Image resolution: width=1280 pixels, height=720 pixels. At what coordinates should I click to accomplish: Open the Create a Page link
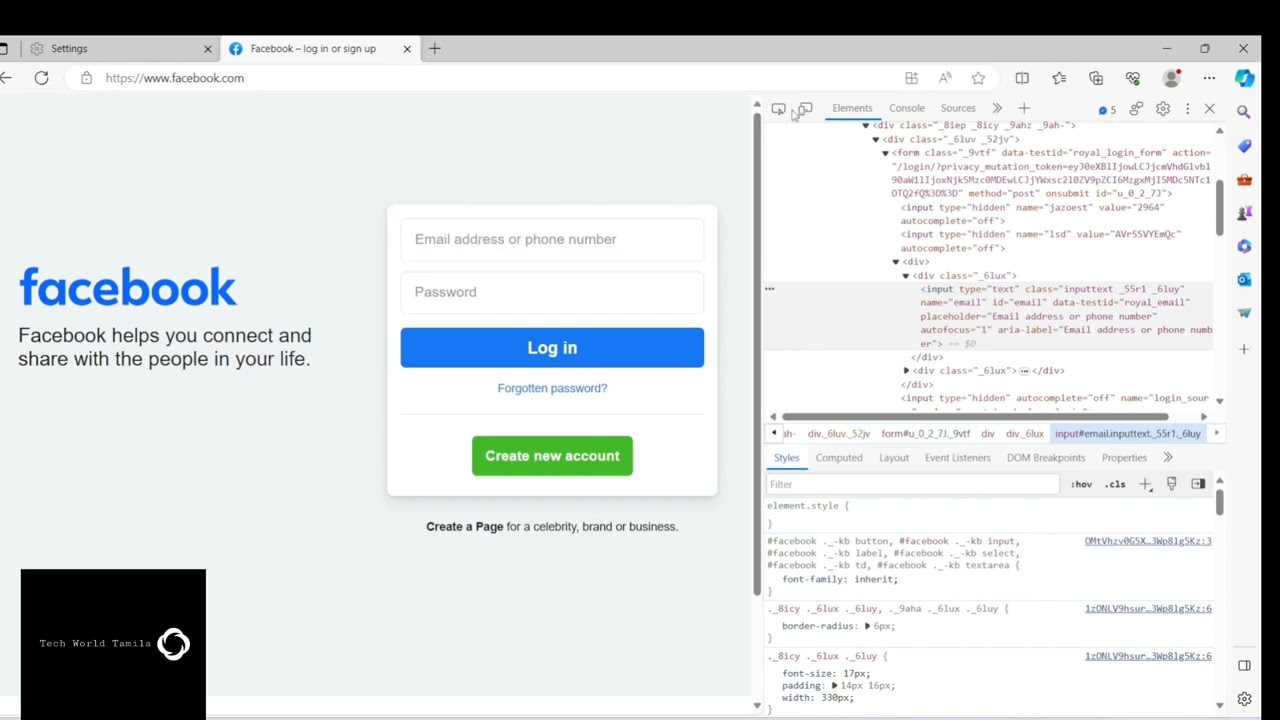tap(465, 527)
